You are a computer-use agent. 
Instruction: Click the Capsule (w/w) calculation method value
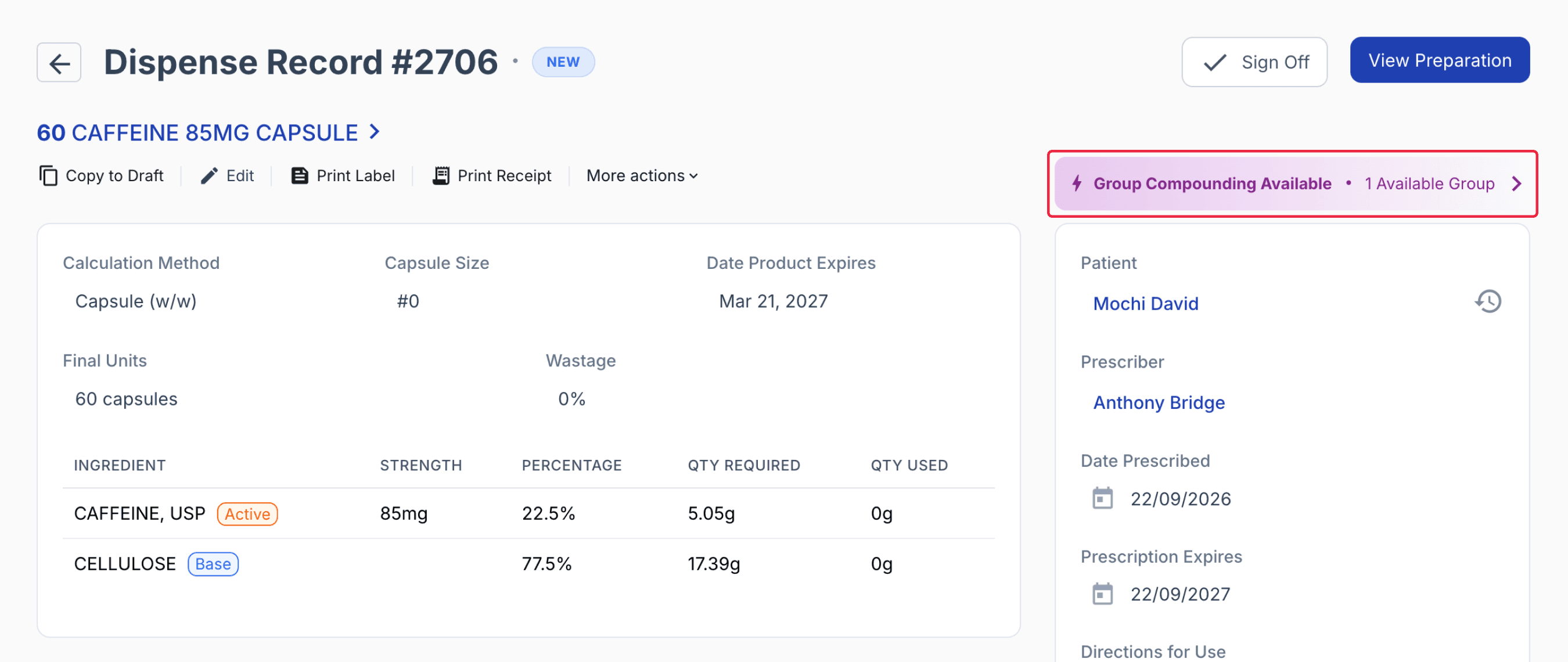pos(136,301)
